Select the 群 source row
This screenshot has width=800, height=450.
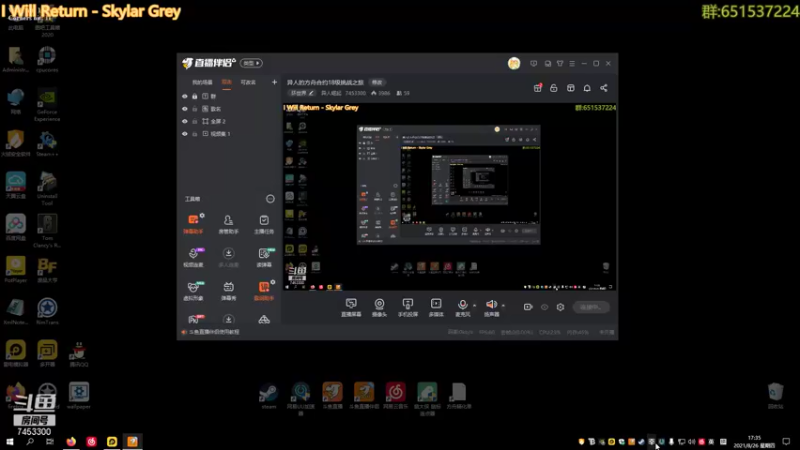coord(229,96)
